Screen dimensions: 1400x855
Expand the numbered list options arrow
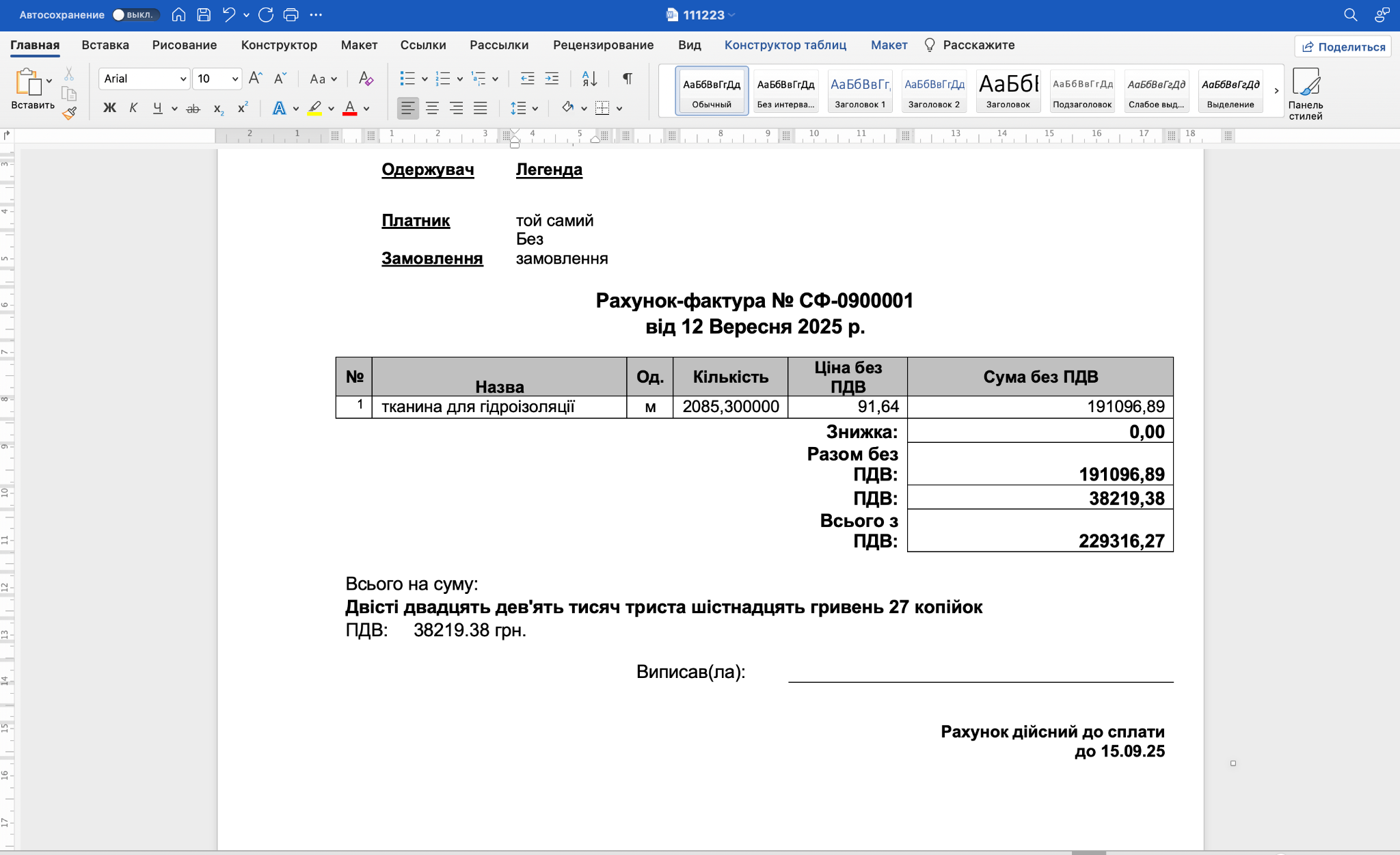click(x=460, y=79)
